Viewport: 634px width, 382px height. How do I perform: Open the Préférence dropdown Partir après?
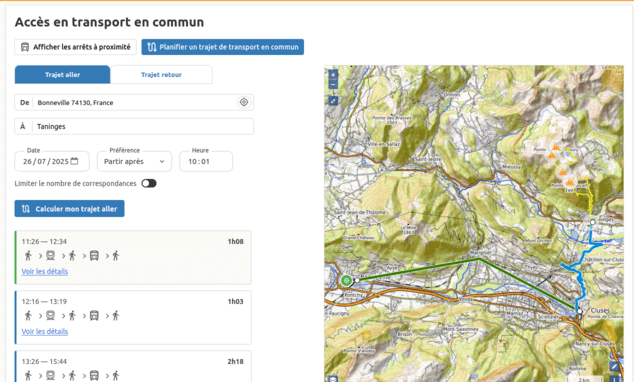pyautogui.click(x=134, y=161)
